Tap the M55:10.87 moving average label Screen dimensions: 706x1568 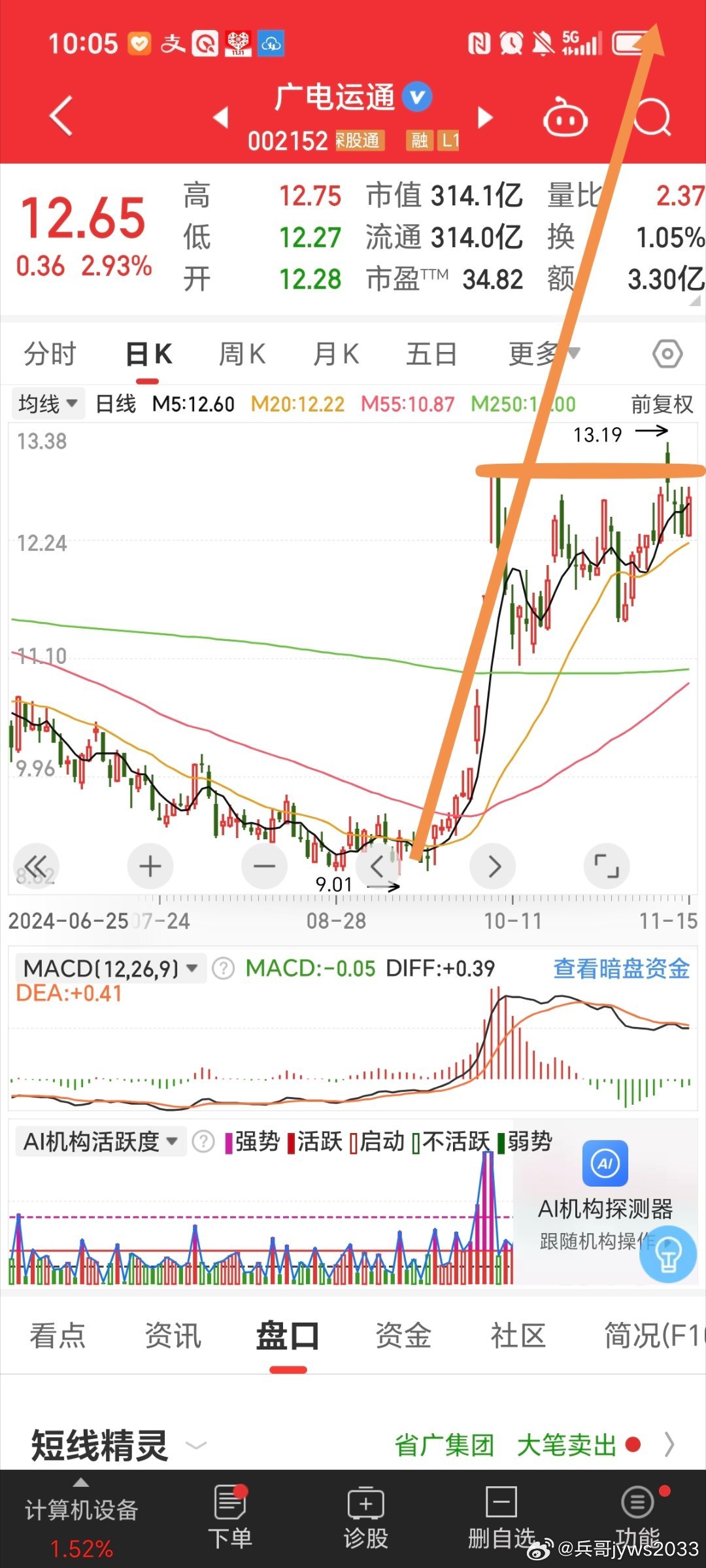408,404
